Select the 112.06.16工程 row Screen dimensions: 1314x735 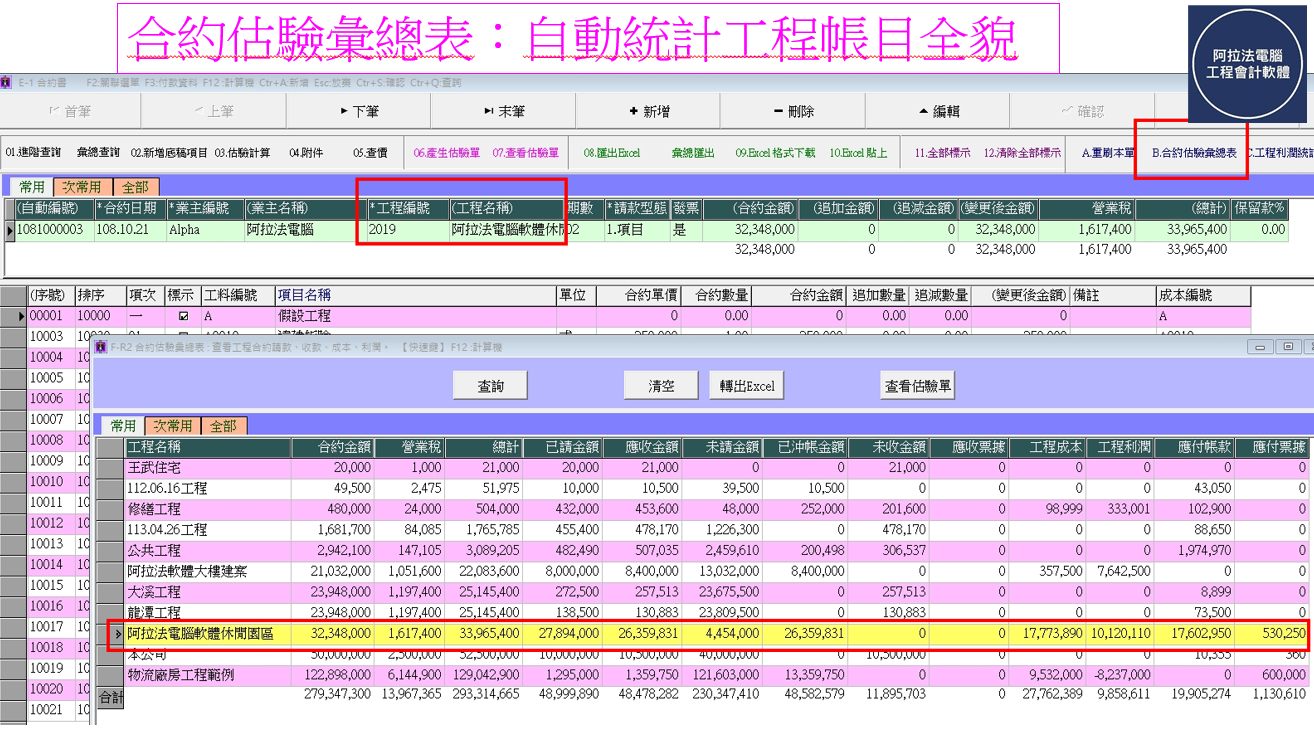pyautogui.click(x=700, y=488)
